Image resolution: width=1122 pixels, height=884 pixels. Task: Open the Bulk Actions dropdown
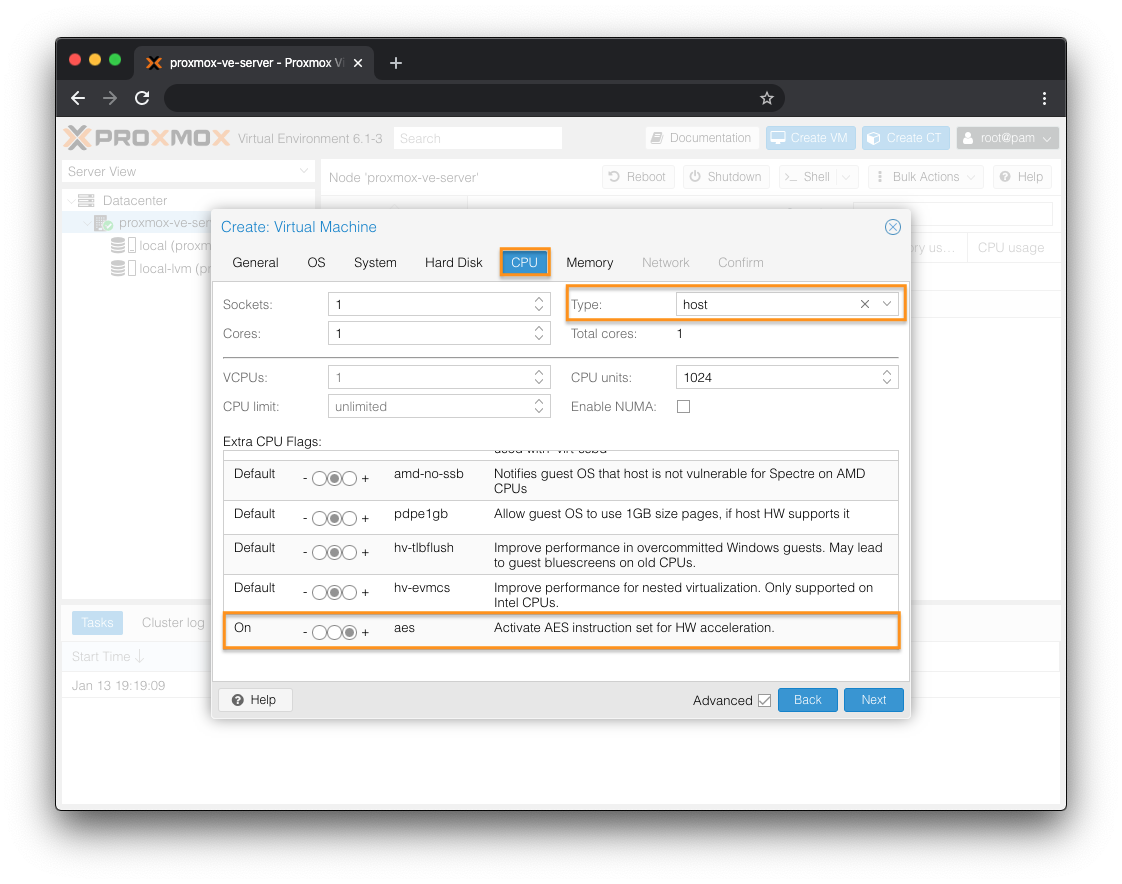(926, 177)
